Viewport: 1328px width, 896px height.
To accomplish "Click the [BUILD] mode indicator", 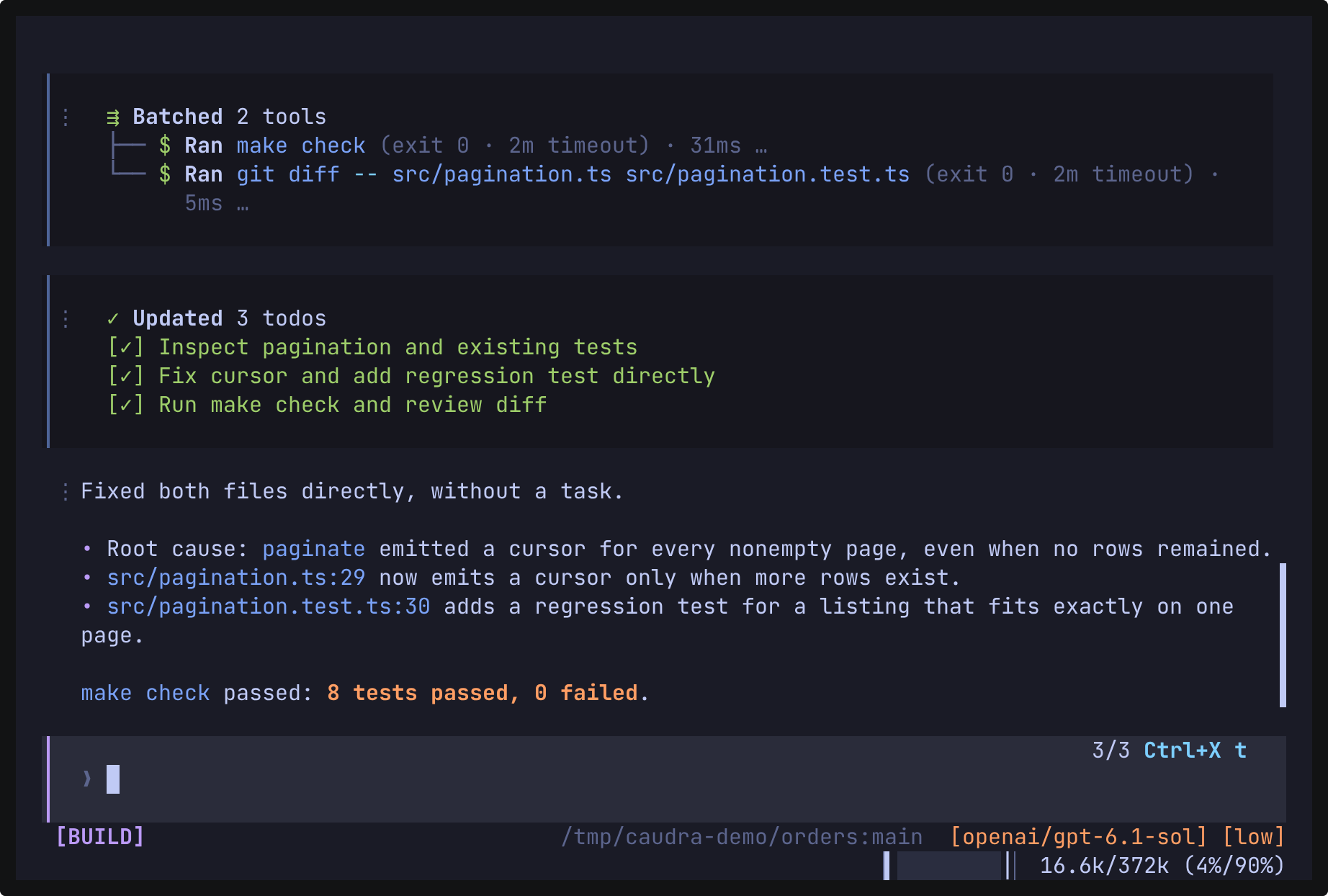I will (100, 837).
